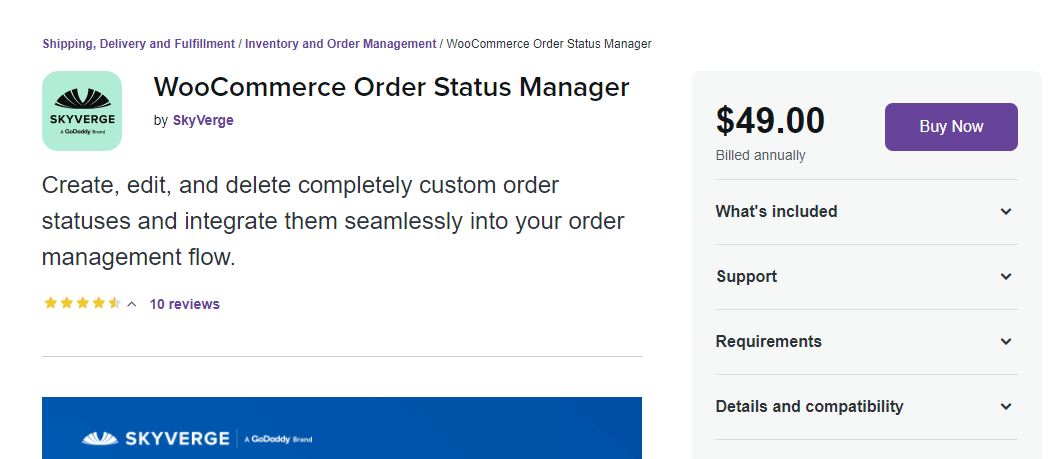Viewport: 1048px width, 459px height.
Task: Click the WooCommerce Order Status Manager title
Action: pos(391,88)
